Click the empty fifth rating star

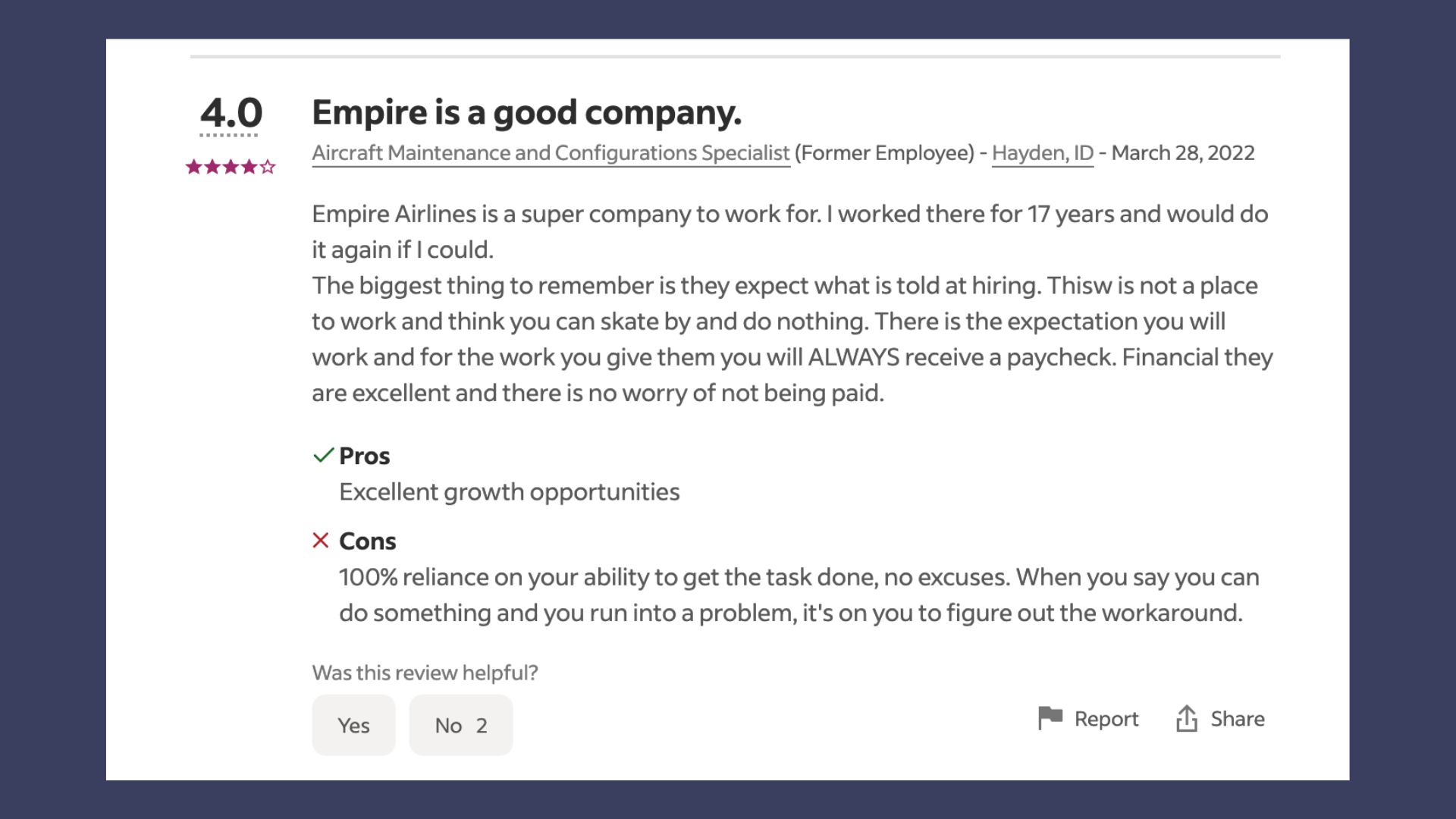point(268,167)
